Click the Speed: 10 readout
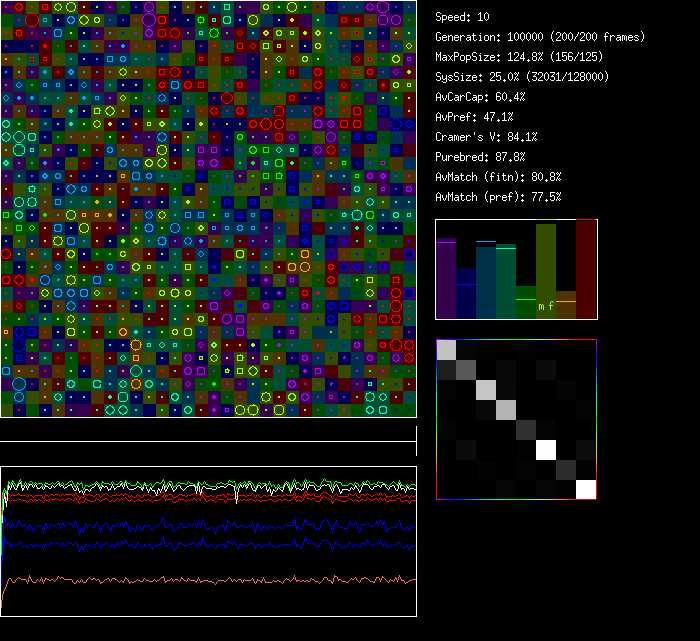Image resolution: width=700 pixels, height=641 pixels. click(x=462, y=17)
